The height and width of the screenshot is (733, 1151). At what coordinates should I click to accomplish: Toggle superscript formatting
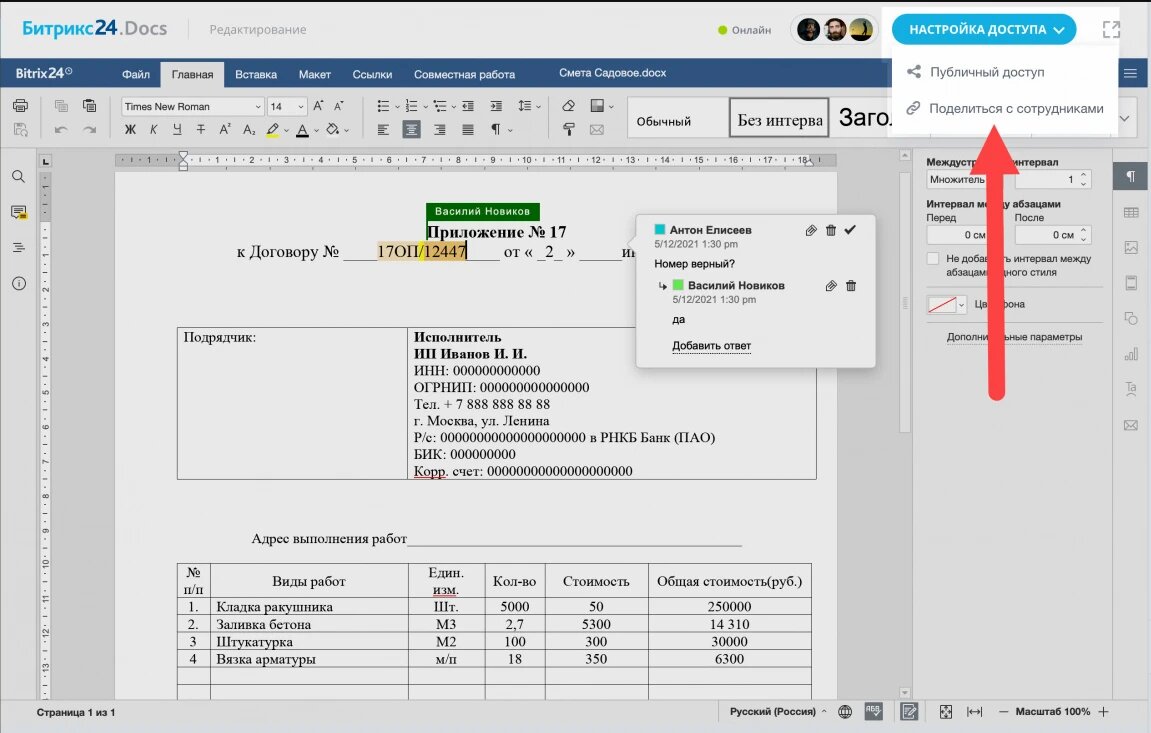225,130
